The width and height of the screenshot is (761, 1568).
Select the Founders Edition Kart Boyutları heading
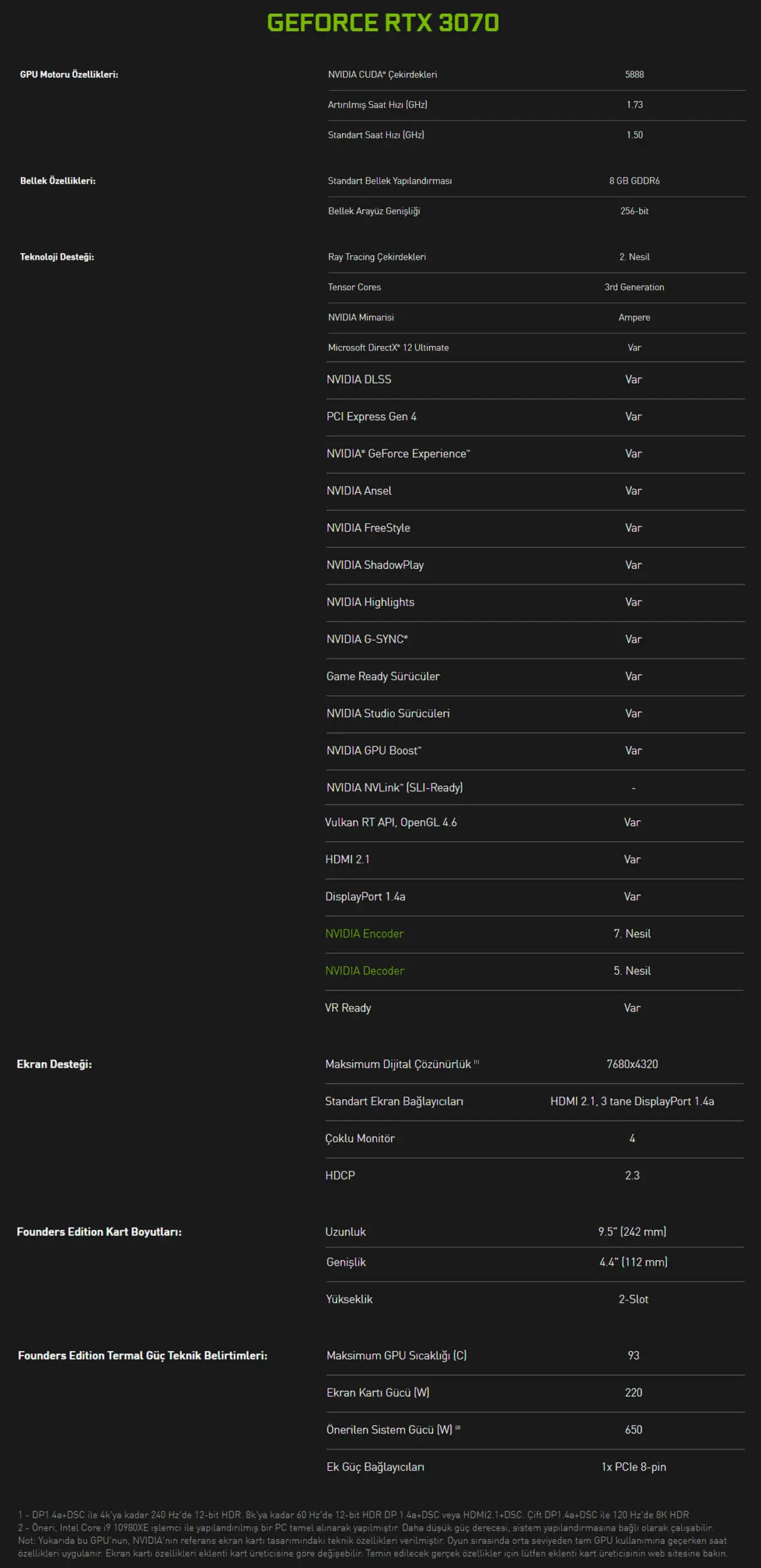click(99, 1232)
